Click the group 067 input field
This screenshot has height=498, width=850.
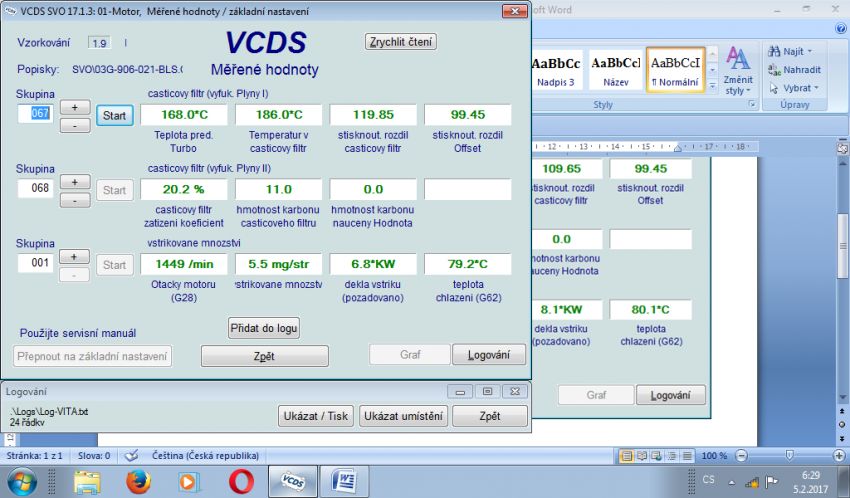36,113
